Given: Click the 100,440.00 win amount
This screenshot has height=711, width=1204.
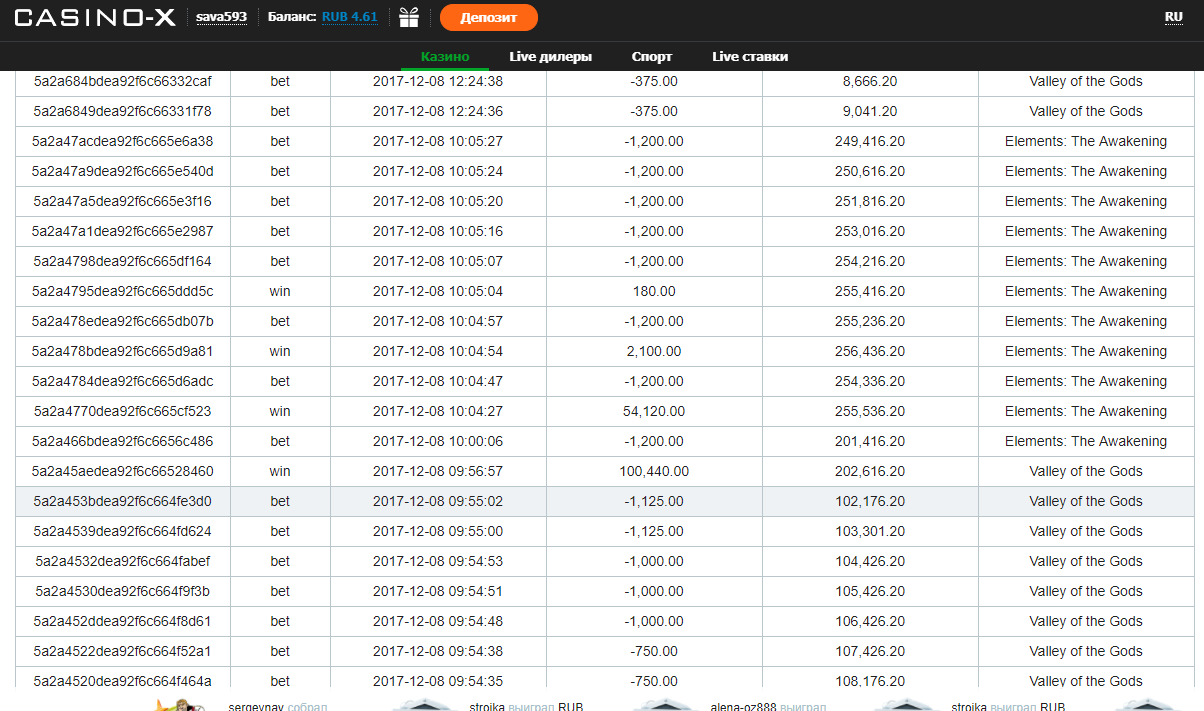Looking at the screenshot, I should click(x=654, y=471).
